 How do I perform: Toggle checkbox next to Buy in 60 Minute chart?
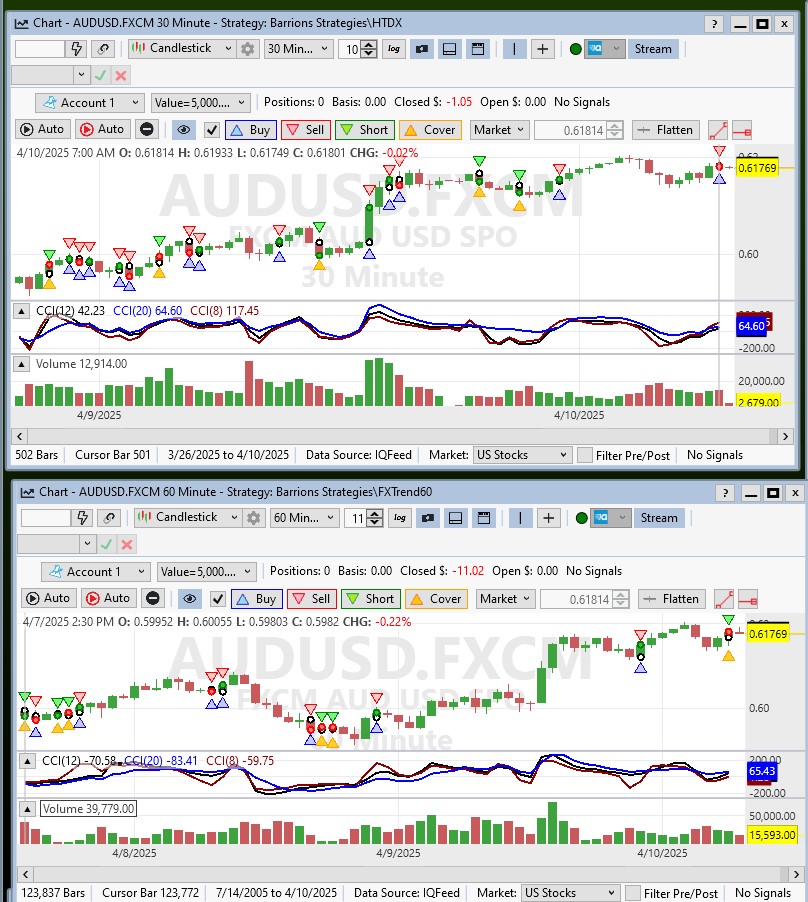tap(217, 599)
